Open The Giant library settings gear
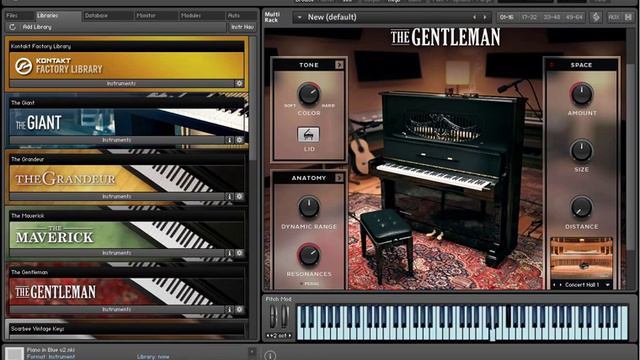The width and height of the screenshot is (640, 360). pyautogui.click(x=239, y=140)
